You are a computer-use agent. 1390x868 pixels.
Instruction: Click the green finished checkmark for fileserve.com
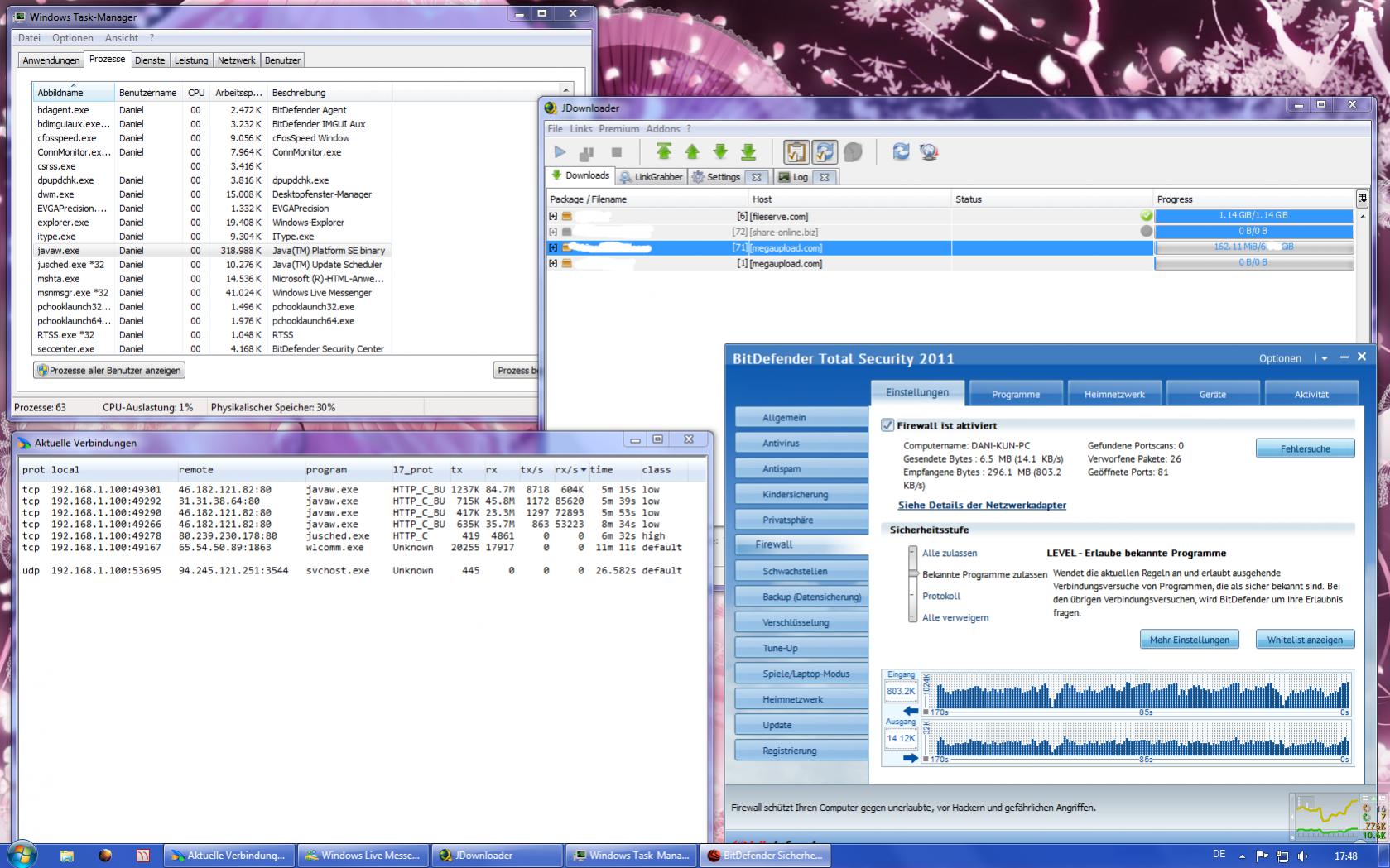pos(1146,216)
